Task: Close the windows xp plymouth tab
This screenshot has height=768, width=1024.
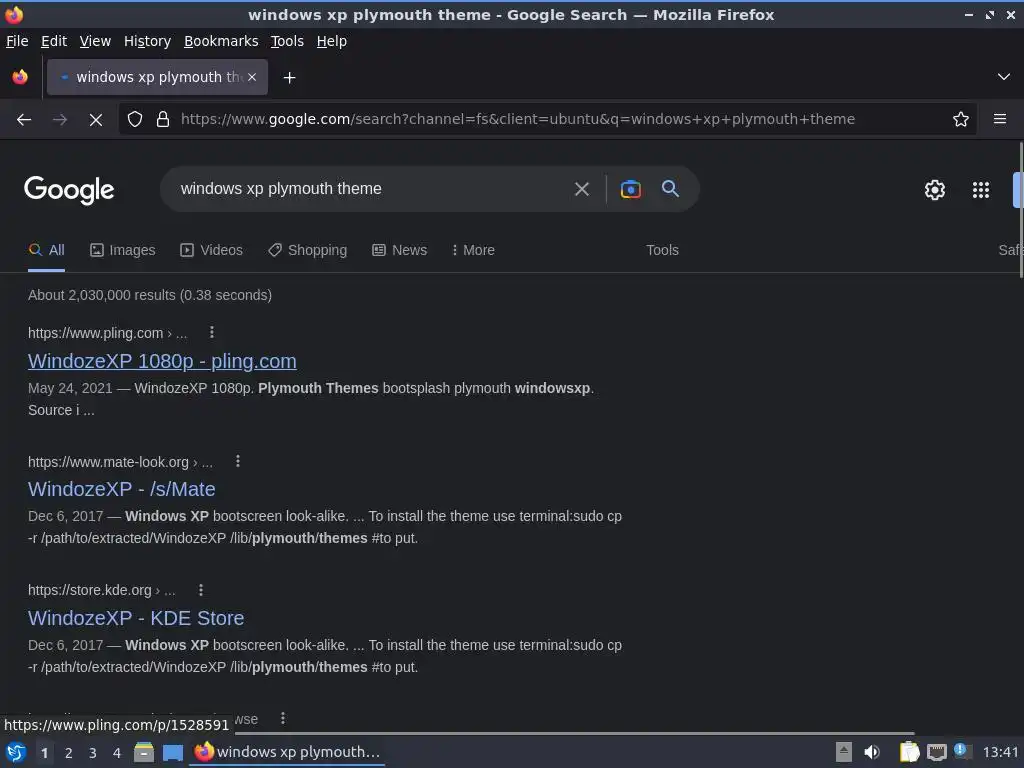Action: [252, 77]
